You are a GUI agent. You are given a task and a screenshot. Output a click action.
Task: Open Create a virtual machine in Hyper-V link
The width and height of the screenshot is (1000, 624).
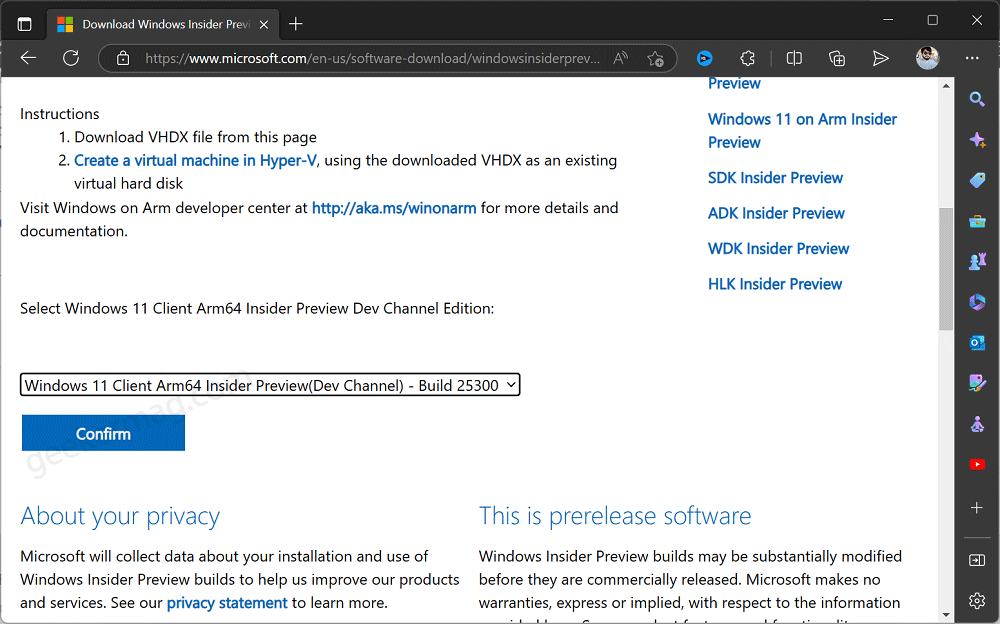click(195, 160)
